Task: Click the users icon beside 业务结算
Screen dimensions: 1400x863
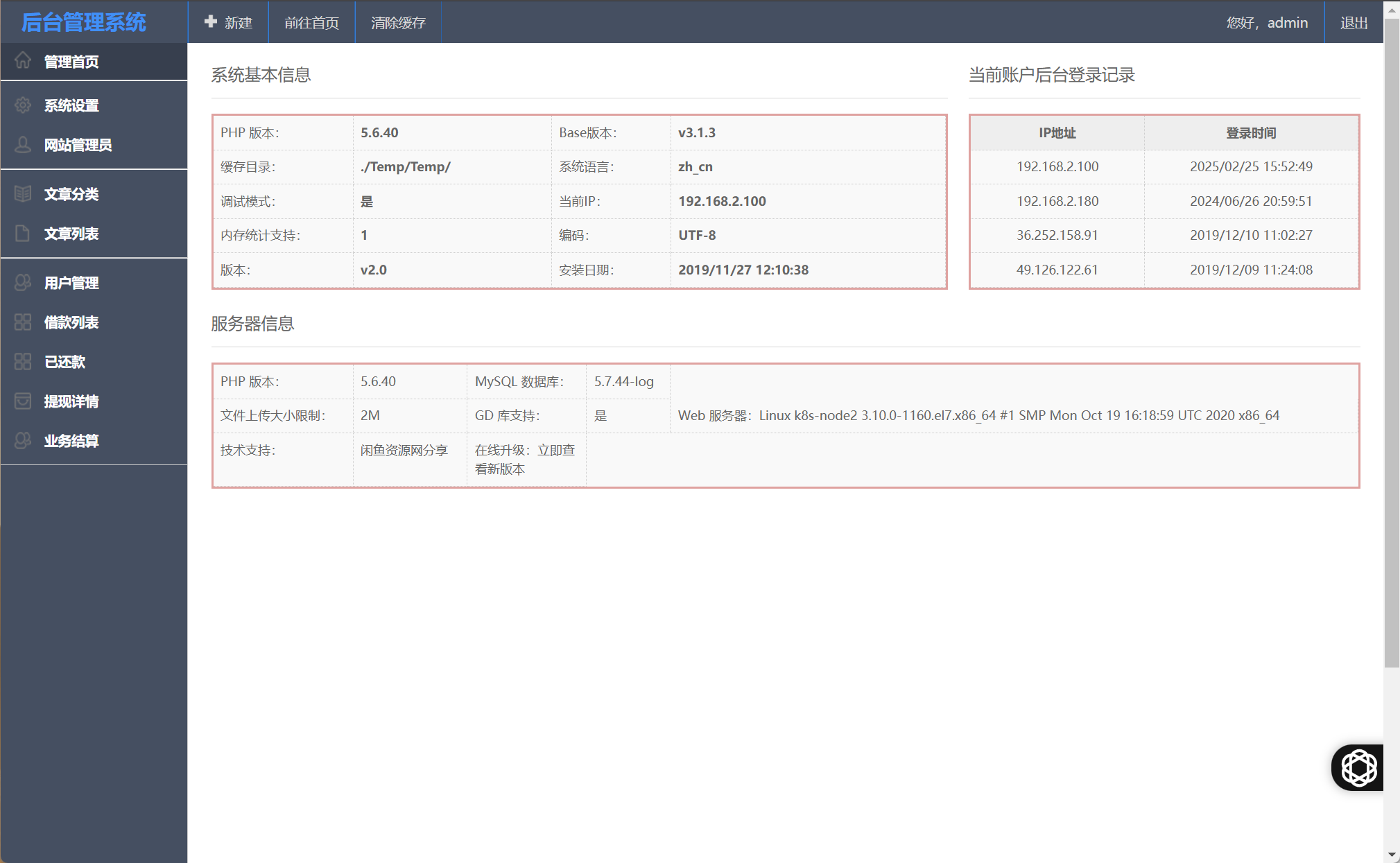Action: (x=23, y=440)
